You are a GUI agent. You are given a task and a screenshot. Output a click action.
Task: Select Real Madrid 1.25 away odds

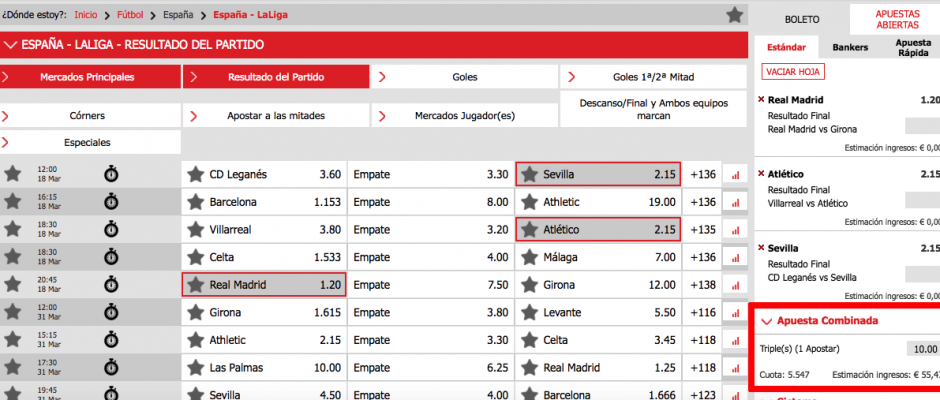[x=598, y=368]
